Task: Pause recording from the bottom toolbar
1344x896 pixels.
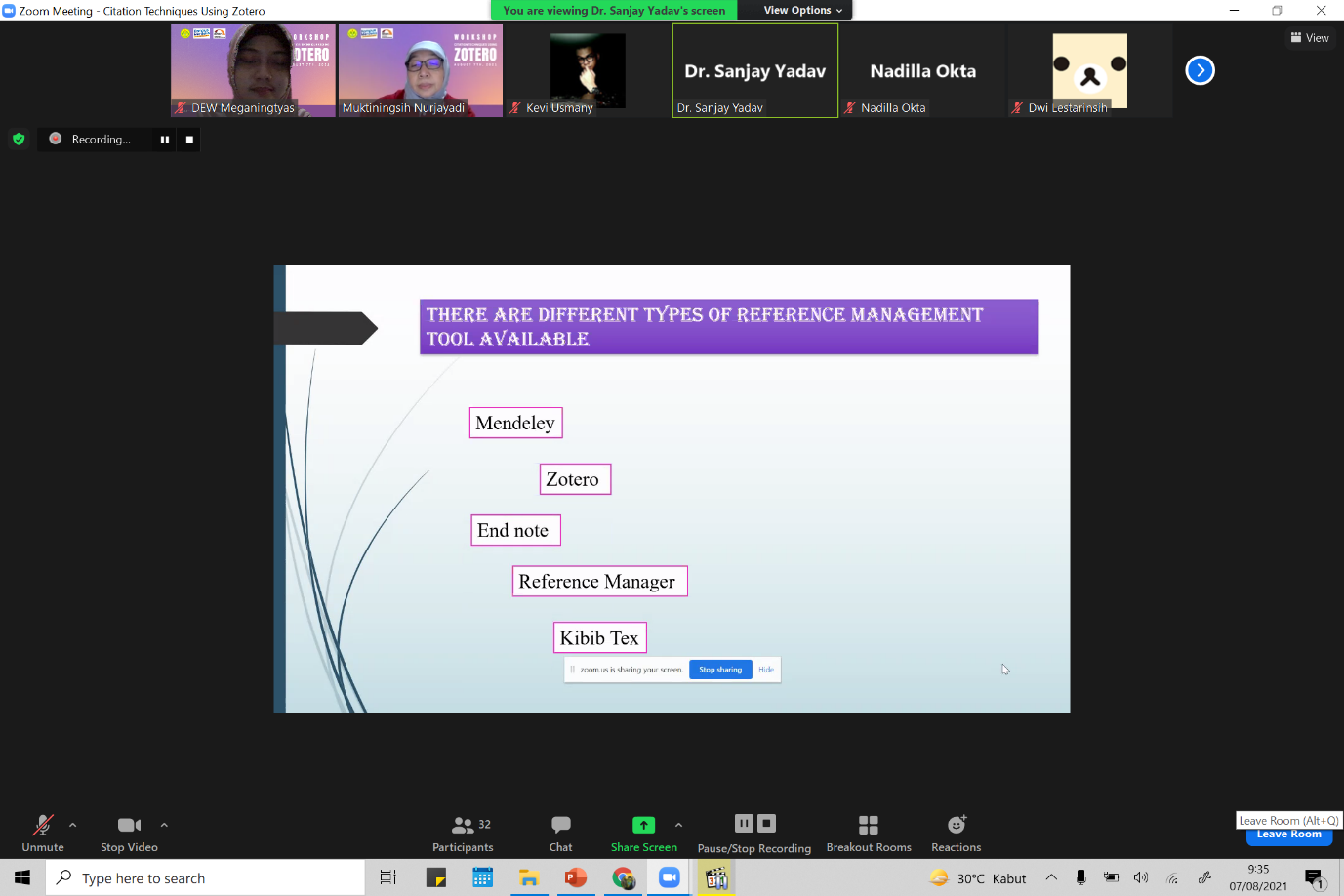Action: (x=744, y=823)
